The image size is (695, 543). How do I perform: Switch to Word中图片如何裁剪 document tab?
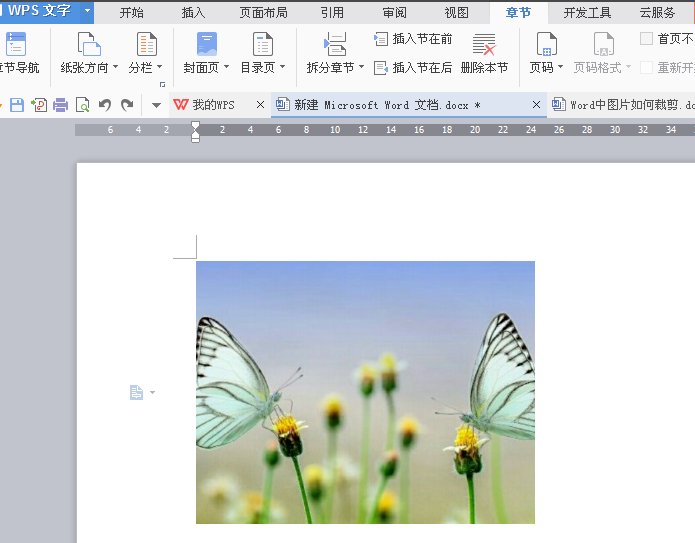[x=623, y=105]
